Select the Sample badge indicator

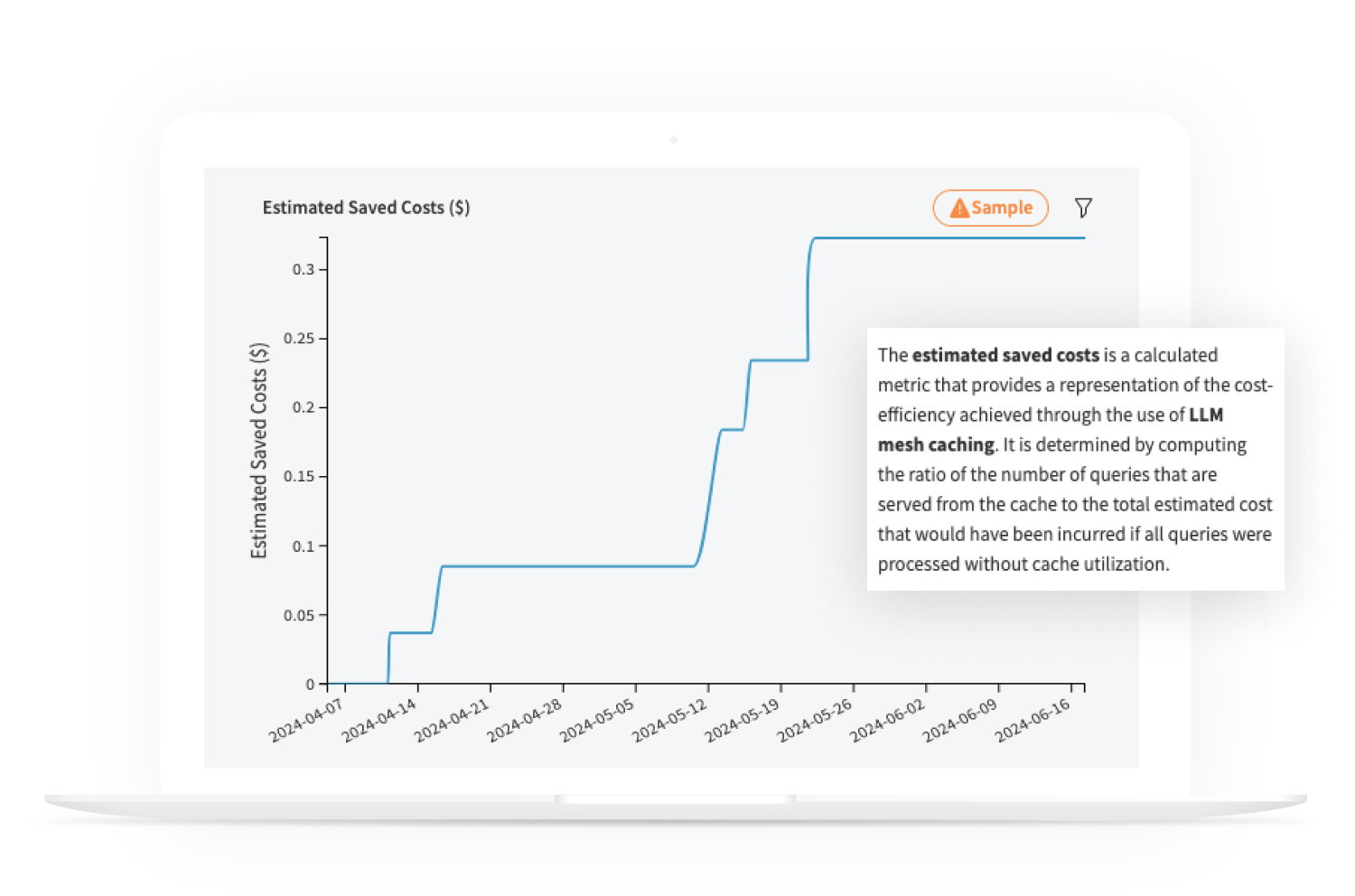pyautogui.click(x=990, y=207)
